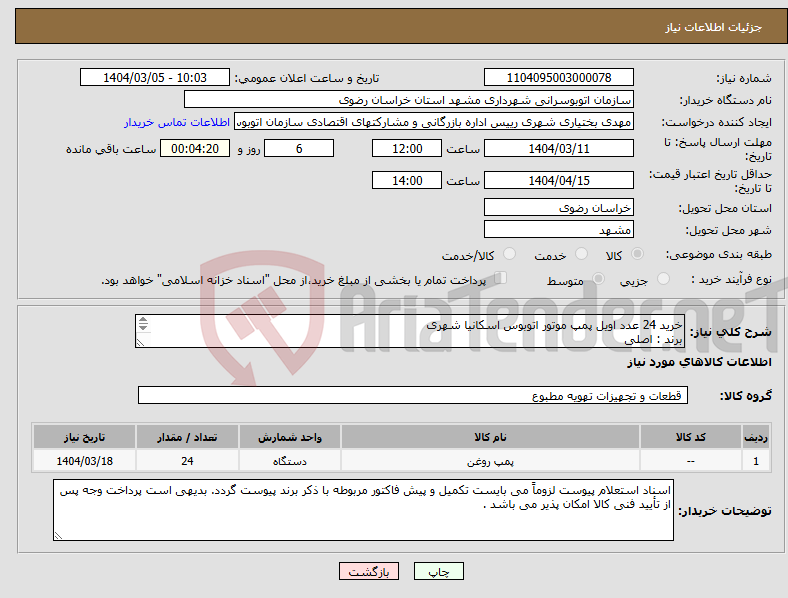Click the نام کالا column header
788x598 pixels.
pos(490,437)
